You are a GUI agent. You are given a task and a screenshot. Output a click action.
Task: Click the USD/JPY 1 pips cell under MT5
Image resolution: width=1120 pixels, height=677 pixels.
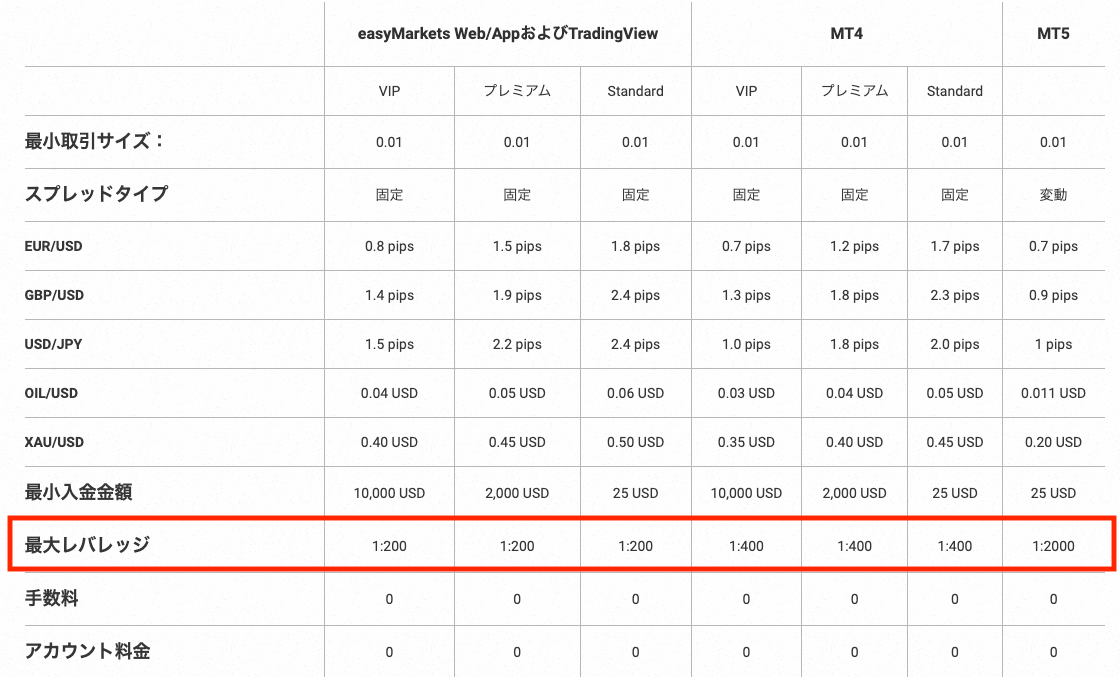pos(1053,344)
